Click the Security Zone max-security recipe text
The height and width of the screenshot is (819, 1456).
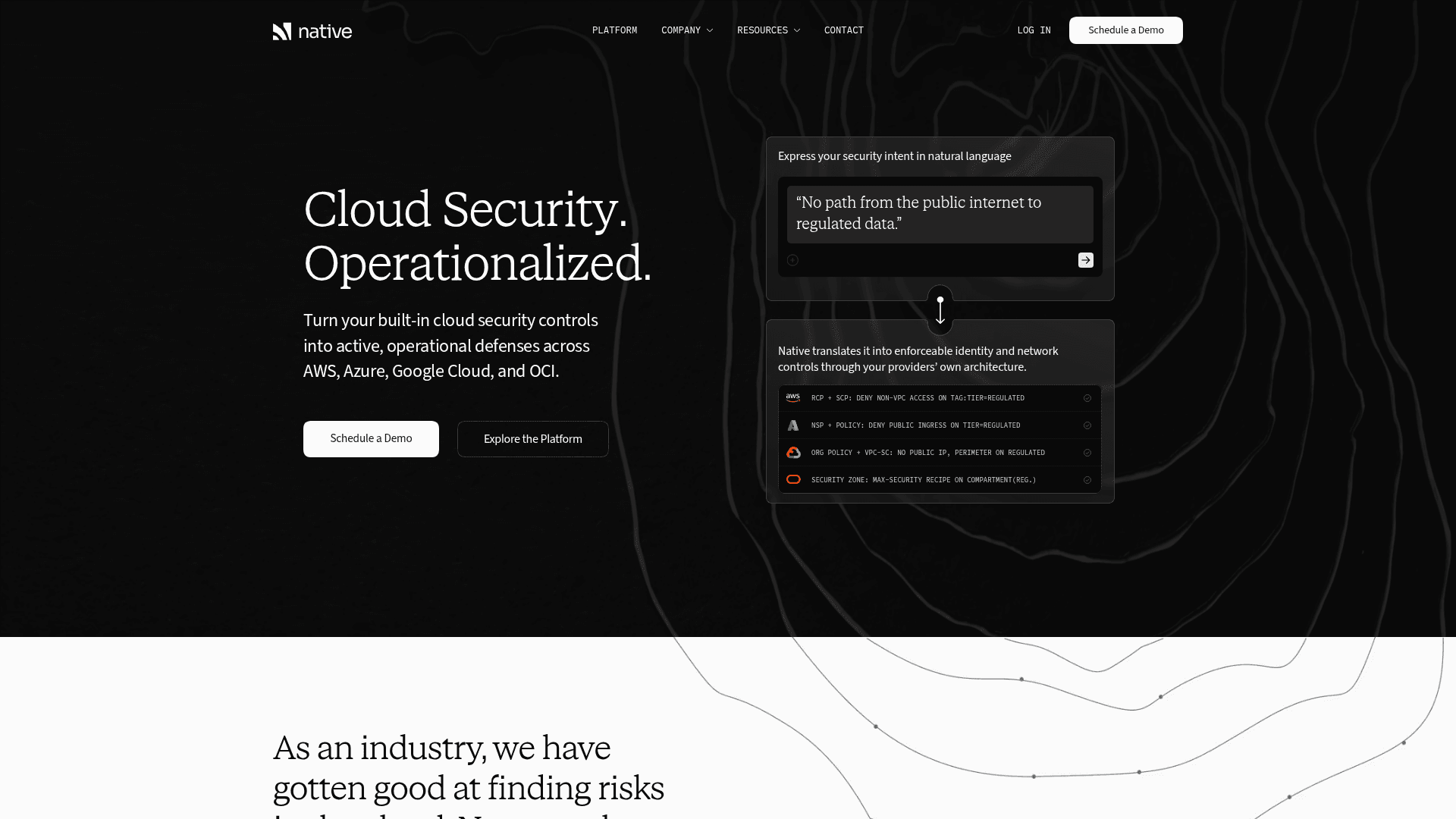924,480
